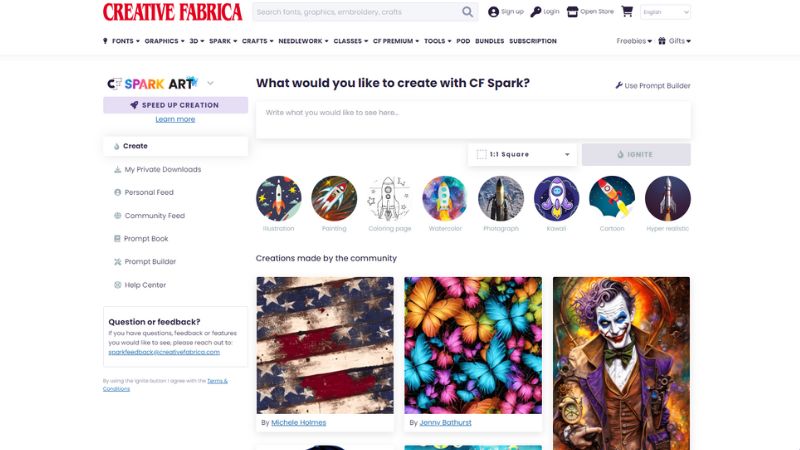This screenshot has width=800, height=450.
Task: Click the Speed Up Creation button
Action: pyautogui.click(x=176, y=105)
